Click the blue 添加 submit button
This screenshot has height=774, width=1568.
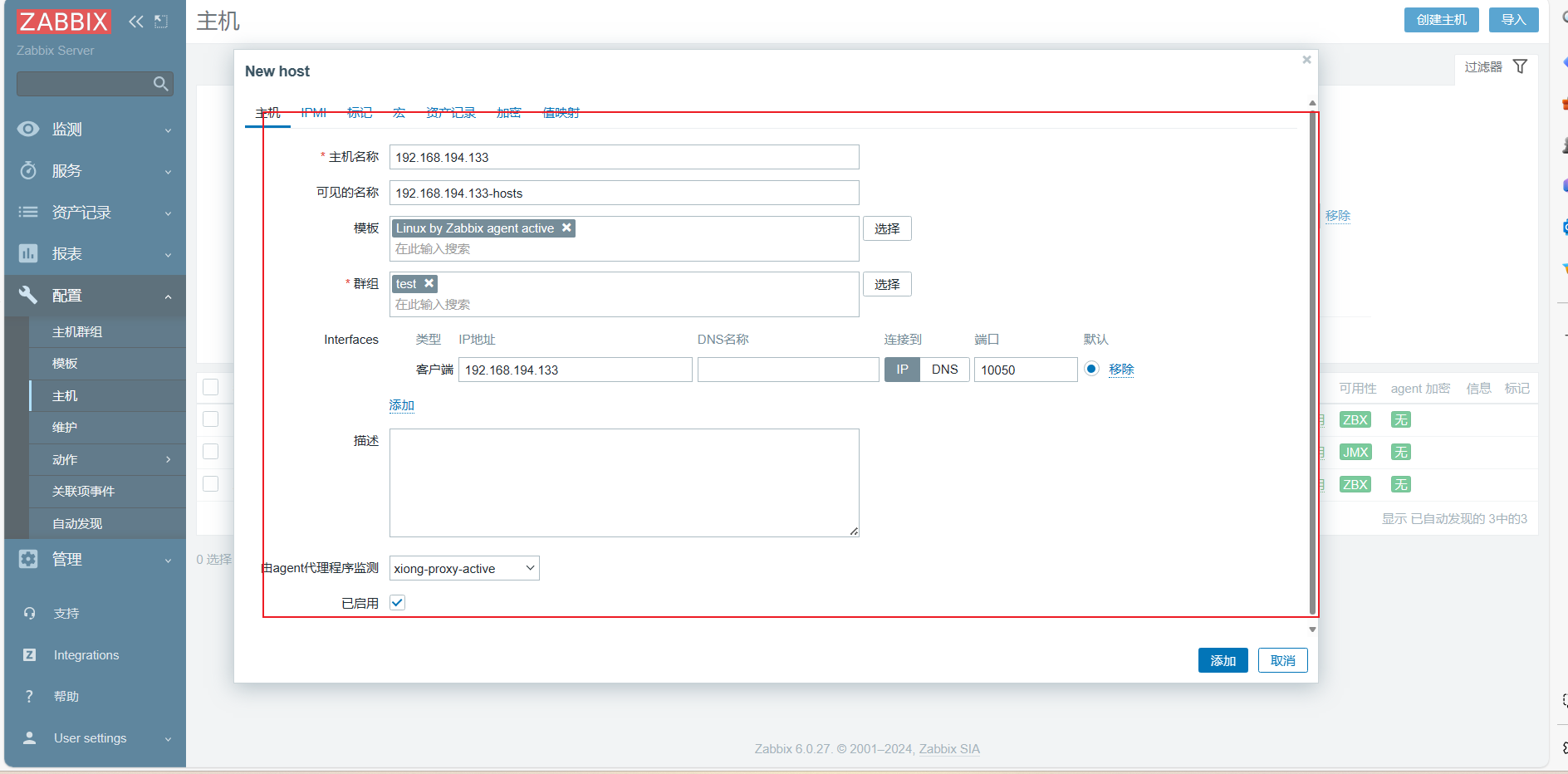click(1223, 660)
